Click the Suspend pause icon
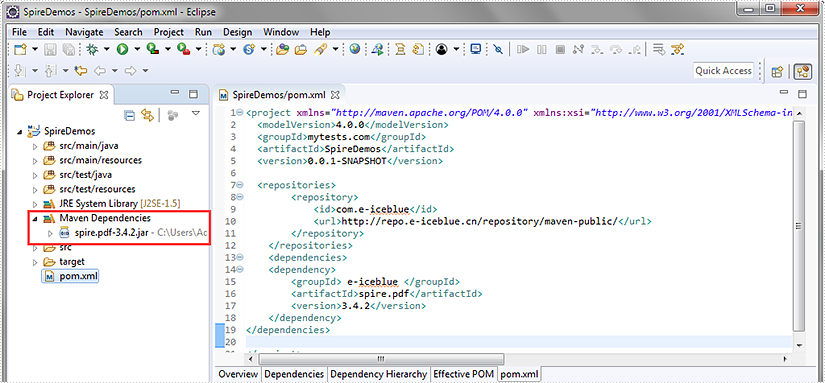Viewport: 825px width, 383px height. click(541, 49)
